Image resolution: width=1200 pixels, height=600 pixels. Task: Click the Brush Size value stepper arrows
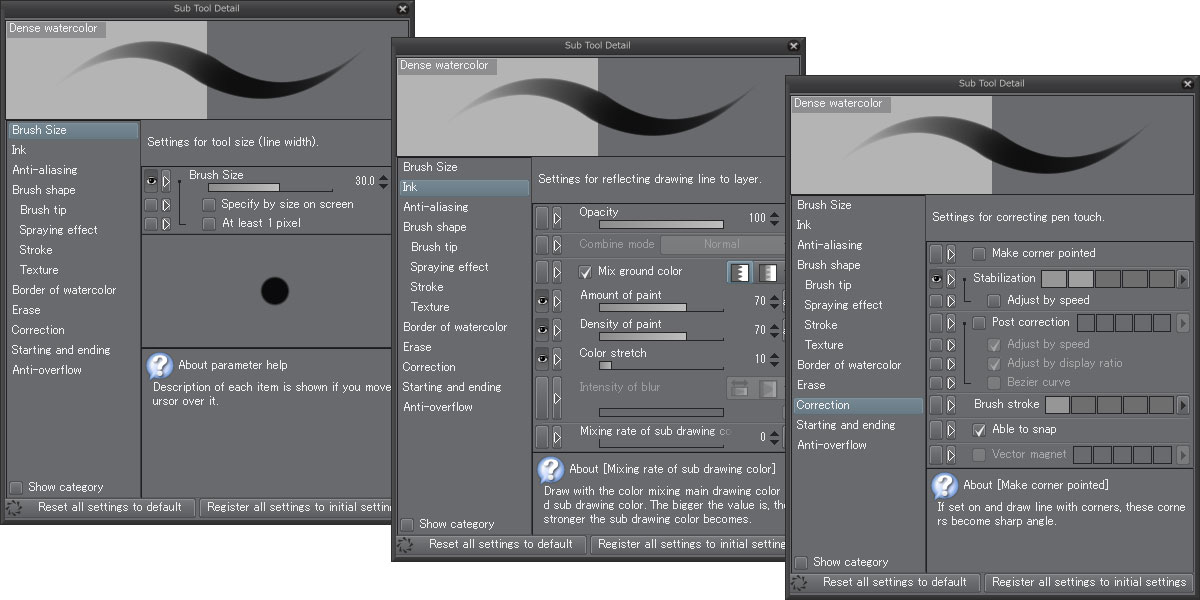tap(384, 181)
